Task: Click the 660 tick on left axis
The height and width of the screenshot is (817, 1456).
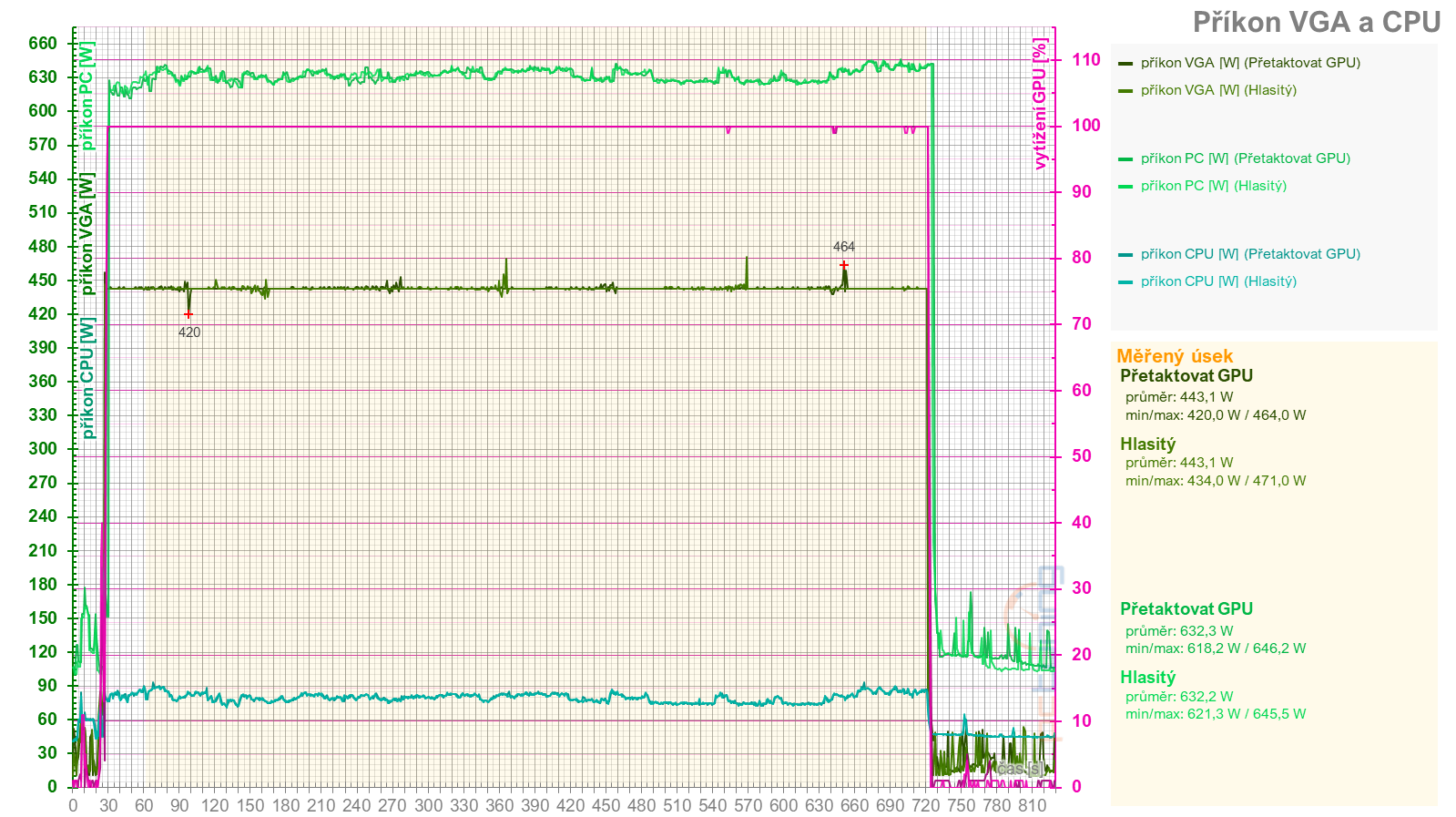Action: tap(43, 44)
